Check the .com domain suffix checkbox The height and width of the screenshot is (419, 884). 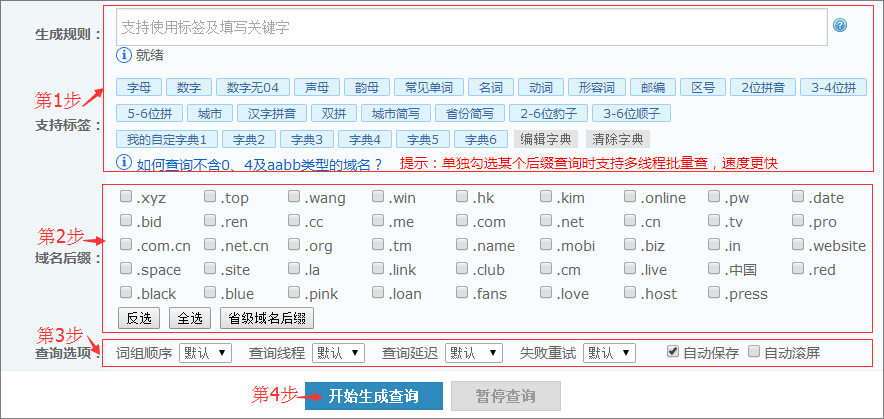[464, 221]
